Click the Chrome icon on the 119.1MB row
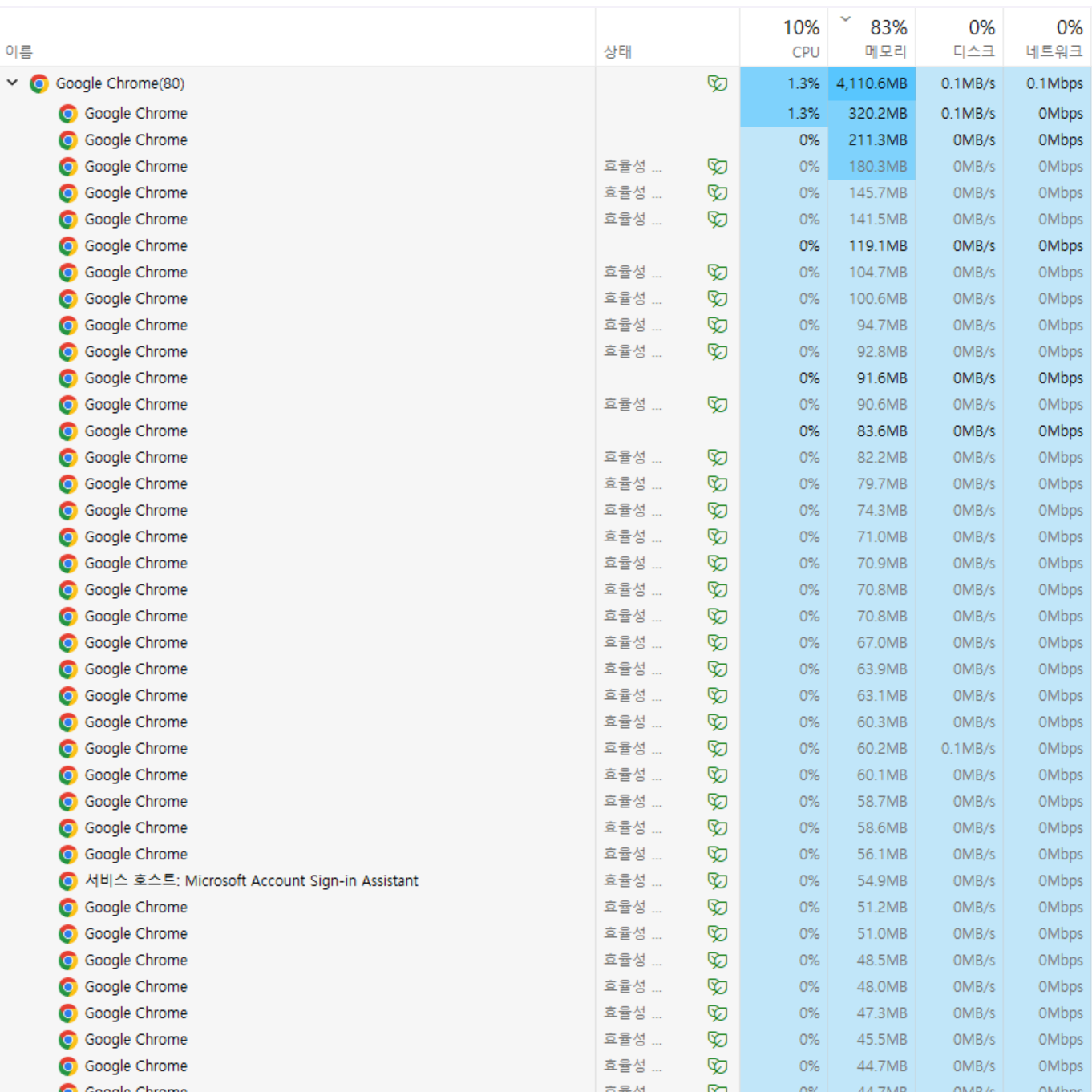The height and width of the screenshot is (1092, 1092). [68, 246]
